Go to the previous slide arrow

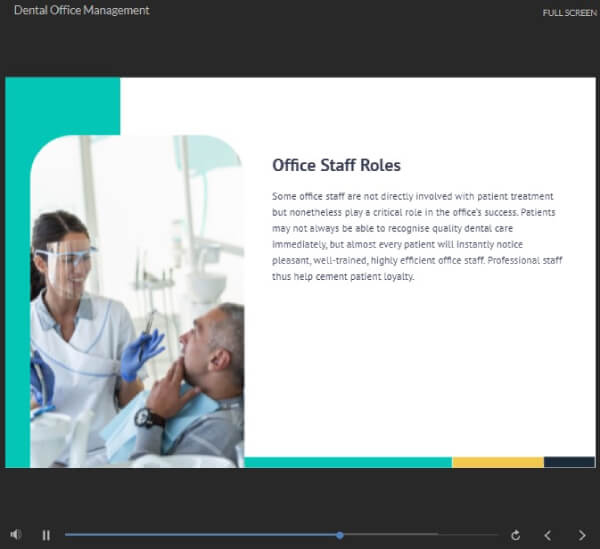(x=548, y=535)
